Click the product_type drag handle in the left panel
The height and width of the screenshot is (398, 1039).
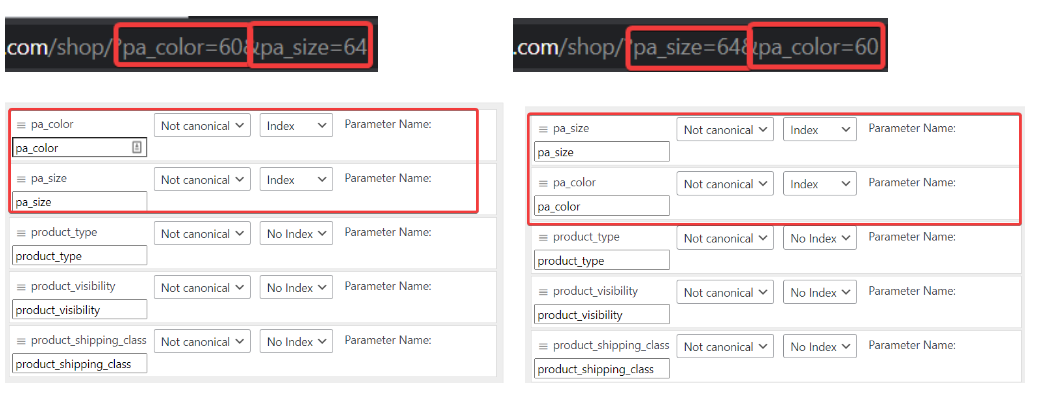(x=21, y=233)
